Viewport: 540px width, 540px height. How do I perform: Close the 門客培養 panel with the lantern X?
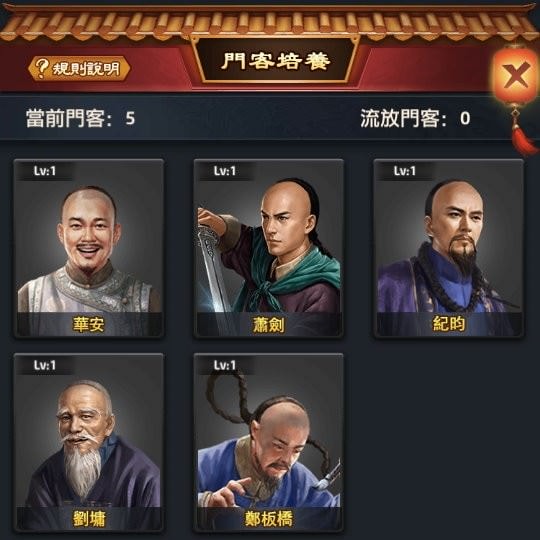point(515,75)
